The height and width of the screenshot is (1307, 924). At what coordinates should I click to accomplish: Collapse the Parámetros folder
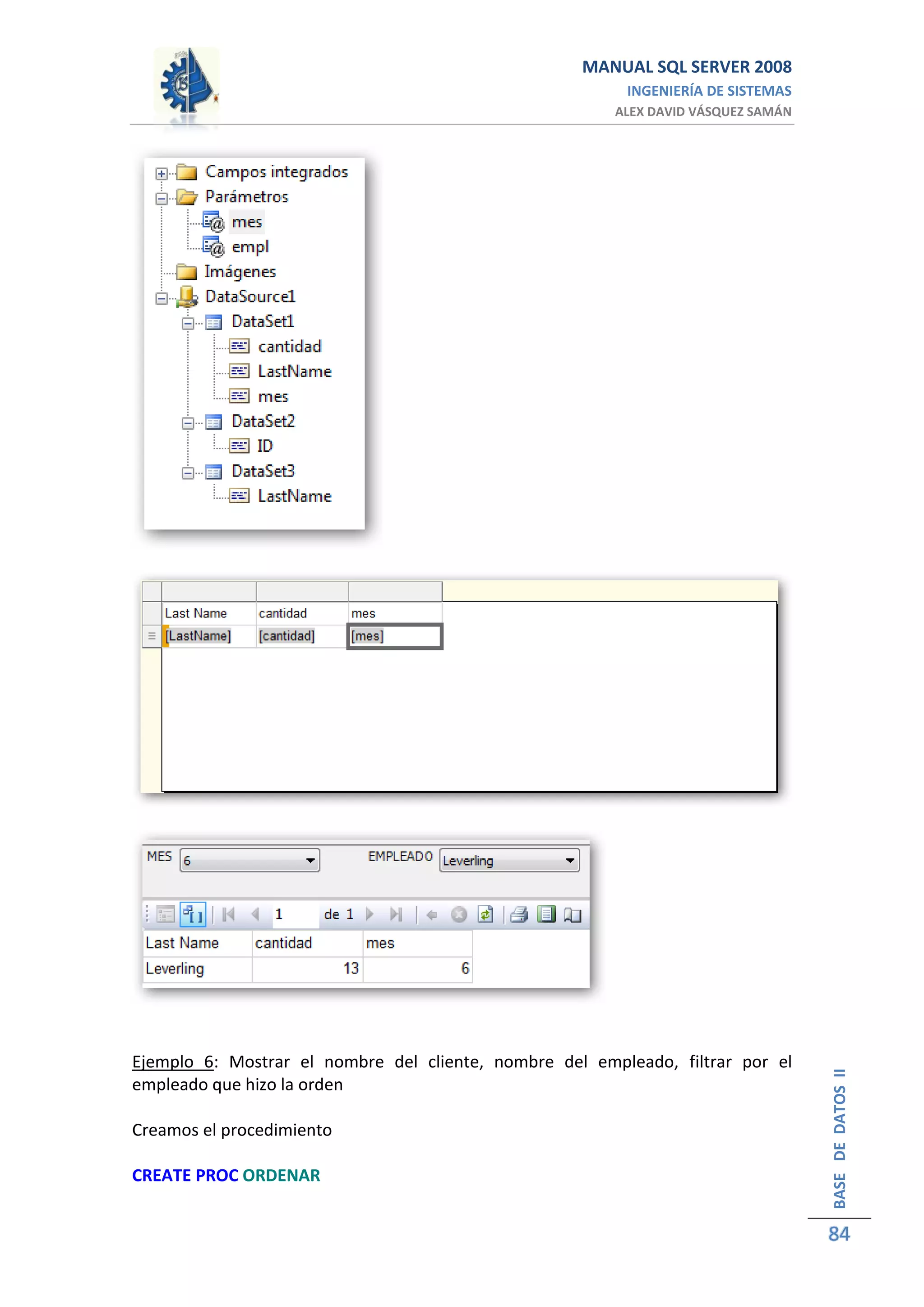tap(162, 199)
